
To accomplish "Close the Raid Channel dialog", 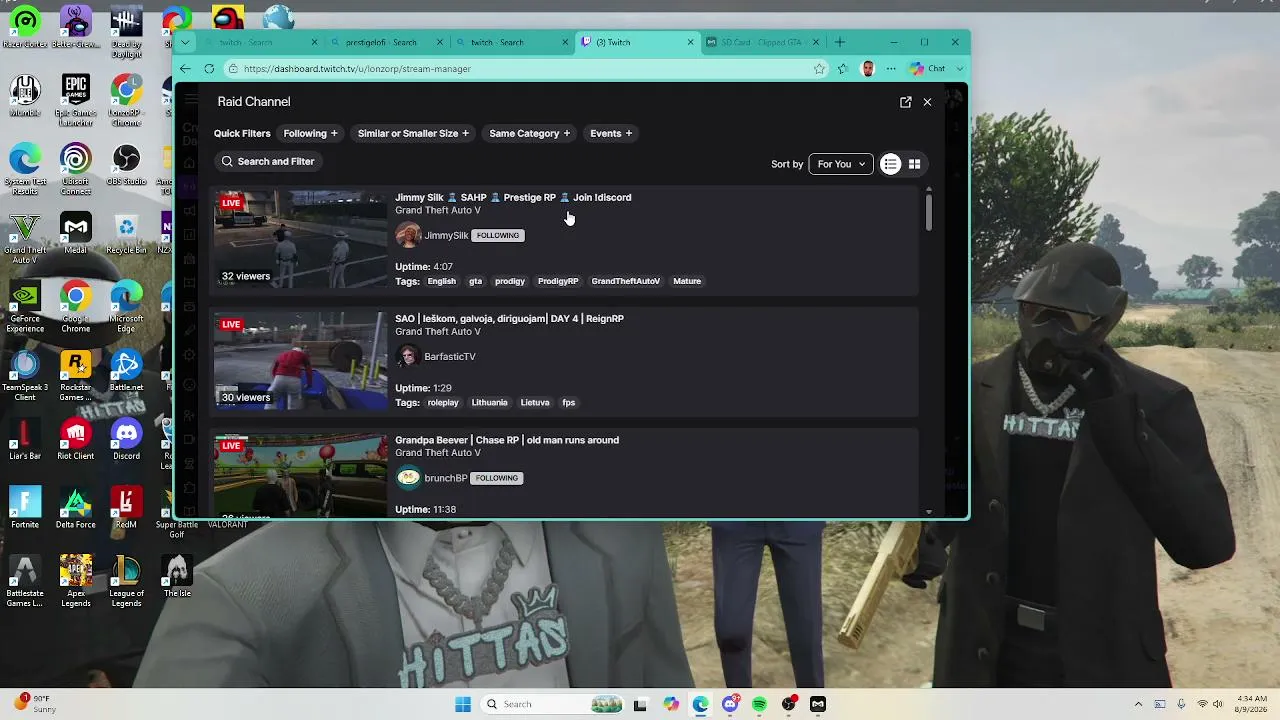I will coord(928,102).
